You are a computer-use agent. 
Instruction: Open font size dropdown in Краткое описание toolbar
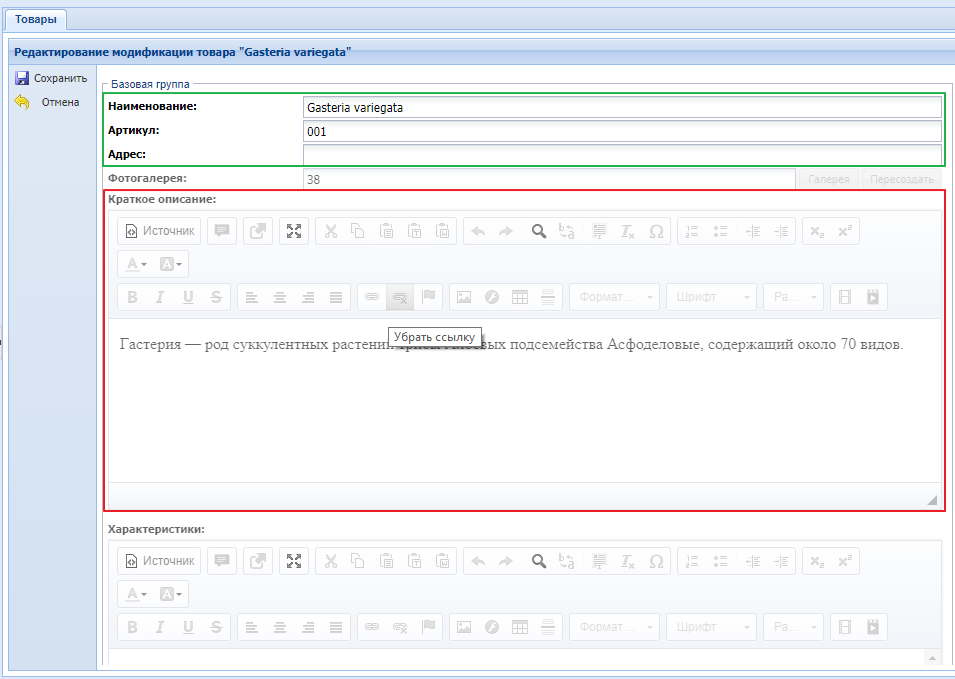click(793, 297)
